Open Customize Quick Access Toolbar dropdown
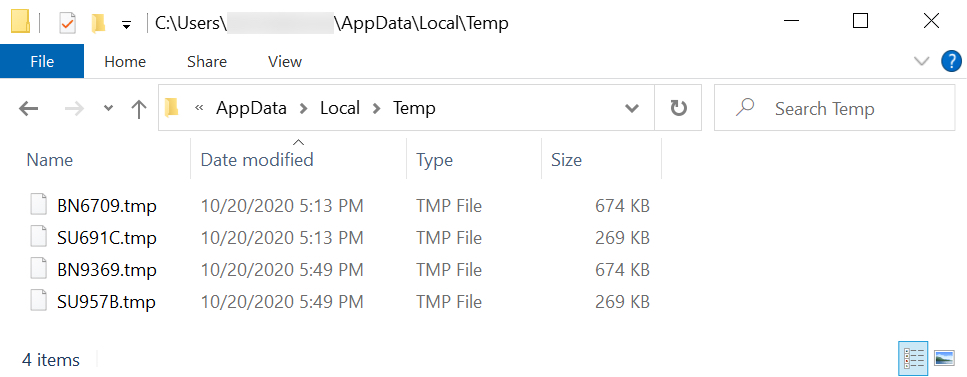Image resolution: width=967 pixels, height=377 pixels. 126,25
